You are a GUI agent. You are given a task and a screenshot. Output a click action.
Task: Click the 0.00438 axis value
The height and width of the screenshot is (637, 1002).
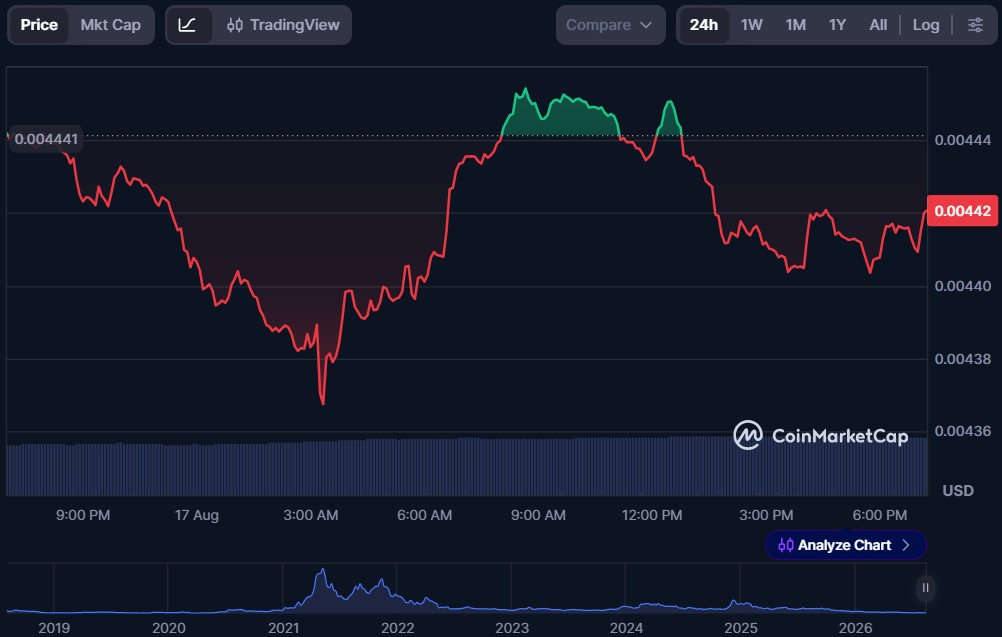click(x=962, y=358)
